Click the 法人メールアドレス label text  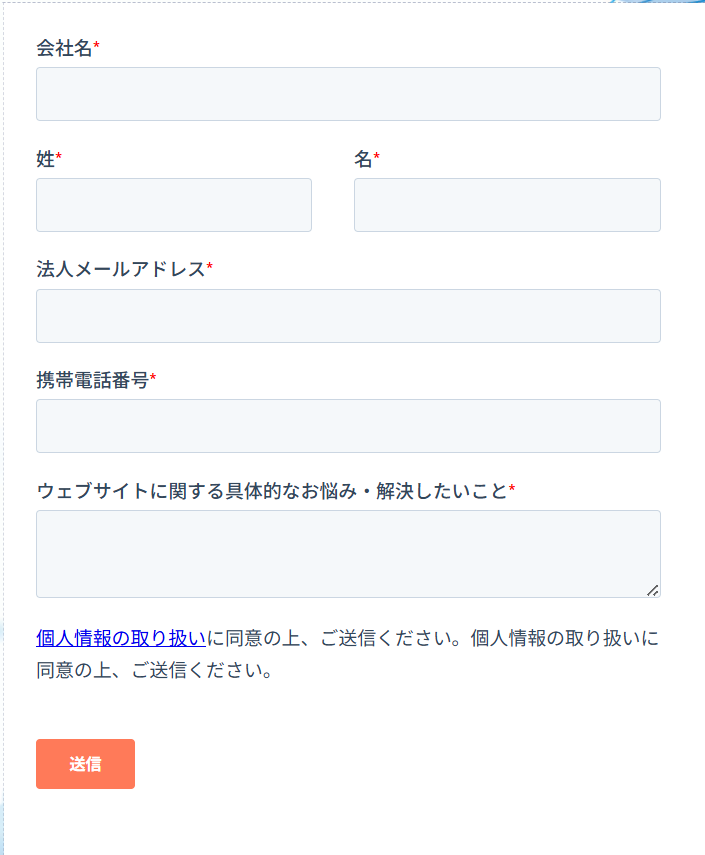point(120,269)
